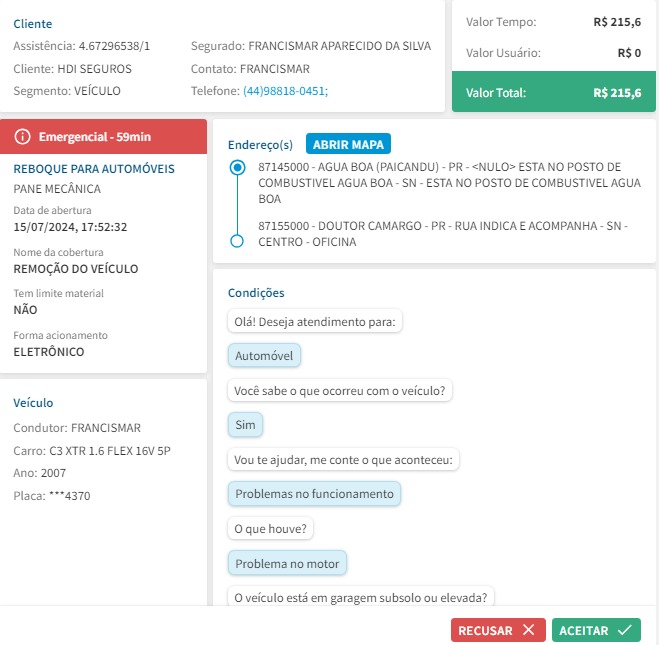
Task: Click the Veículo section heading
Action: [x=34, y=403]
